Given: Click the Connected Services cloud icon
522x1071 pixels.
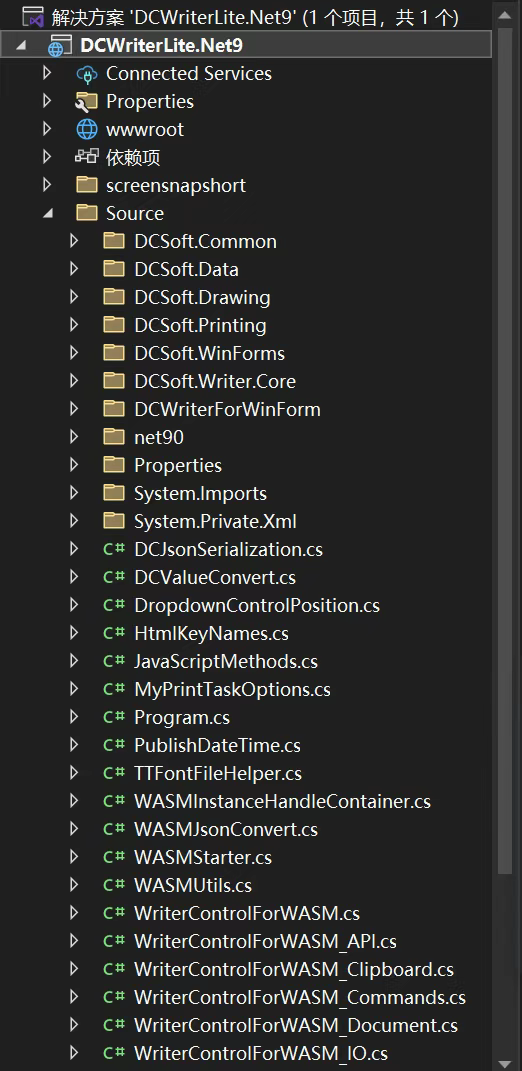Looking at the screenshot, I should coord(86,74).
